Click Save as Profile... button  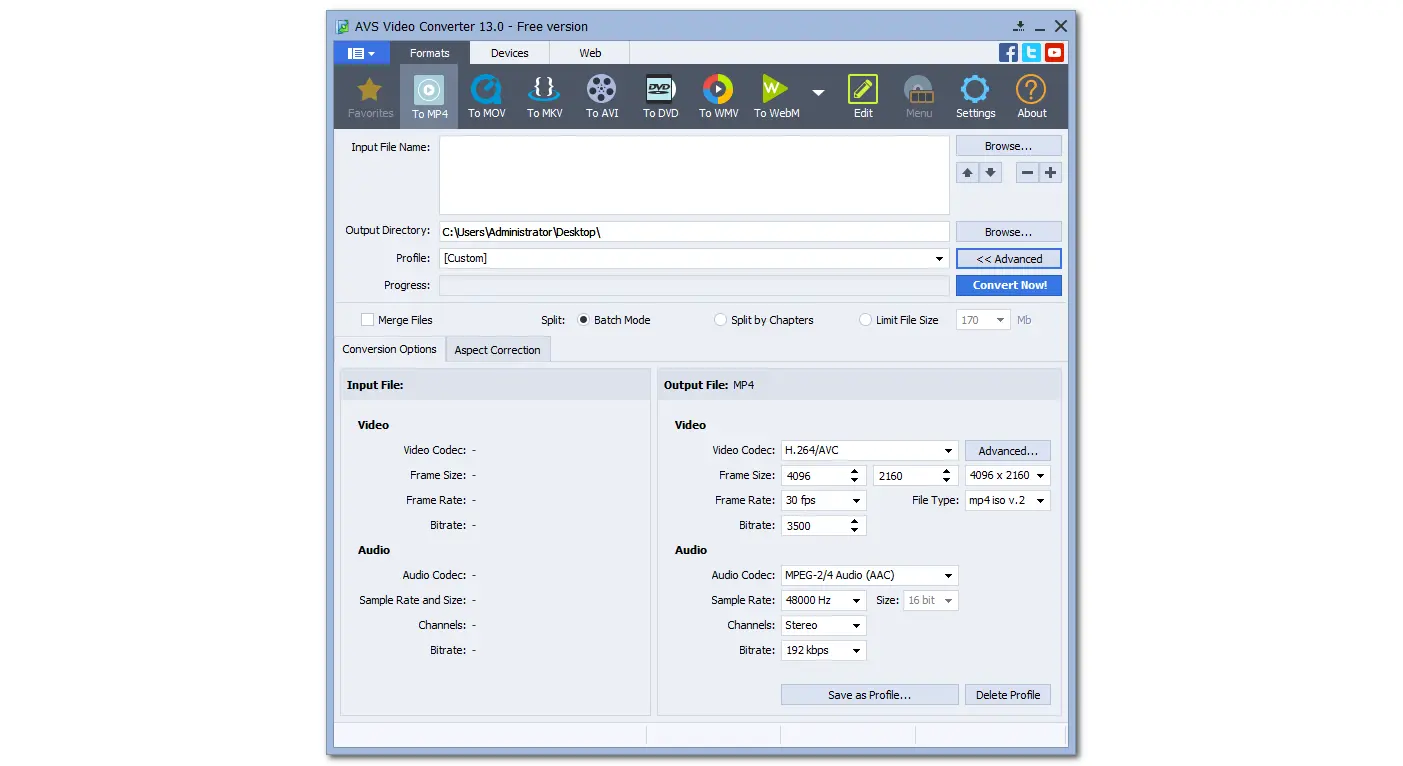(869, 695)
